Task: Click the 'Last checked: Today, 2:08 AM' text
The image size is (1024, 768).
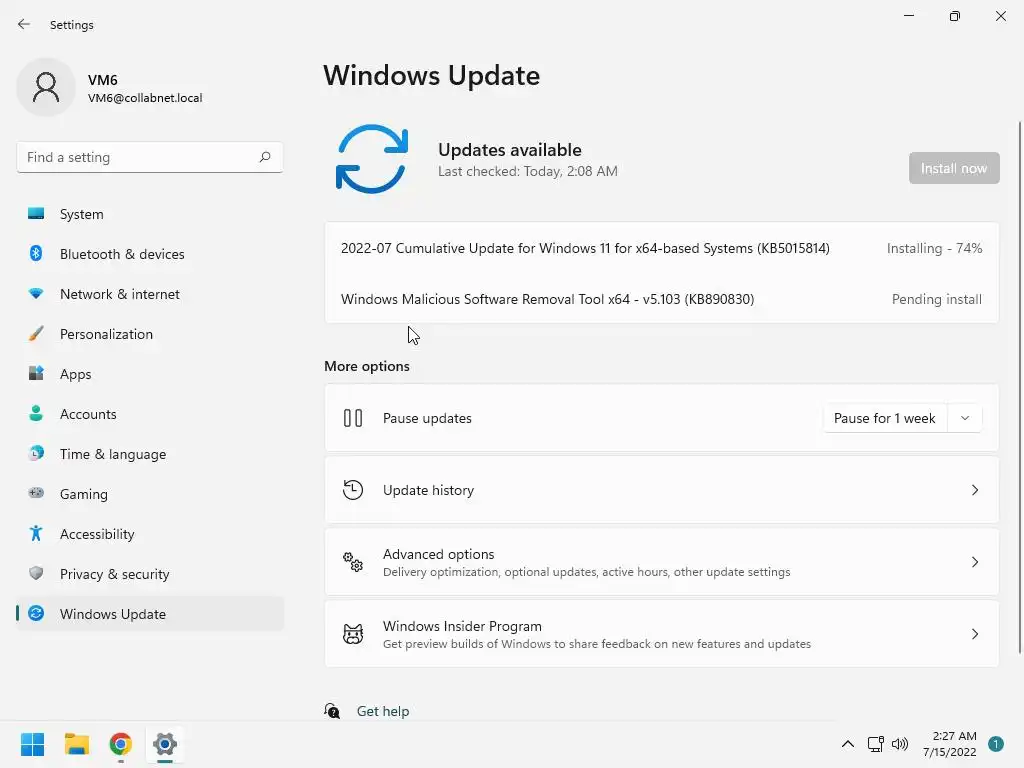Action: (x=528, y=171)
